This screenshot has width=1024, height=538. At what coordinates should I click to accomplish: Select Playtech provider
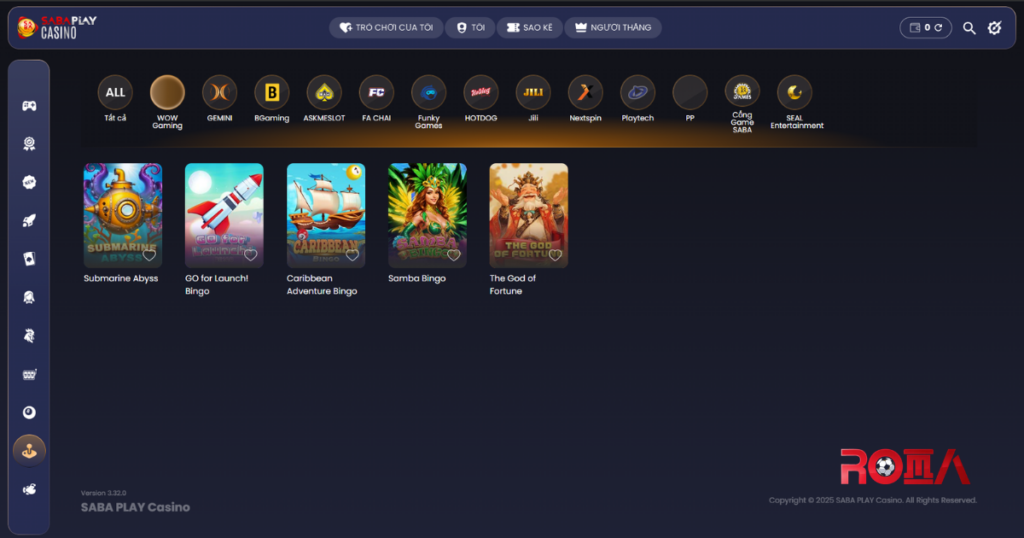click(637, 93)
